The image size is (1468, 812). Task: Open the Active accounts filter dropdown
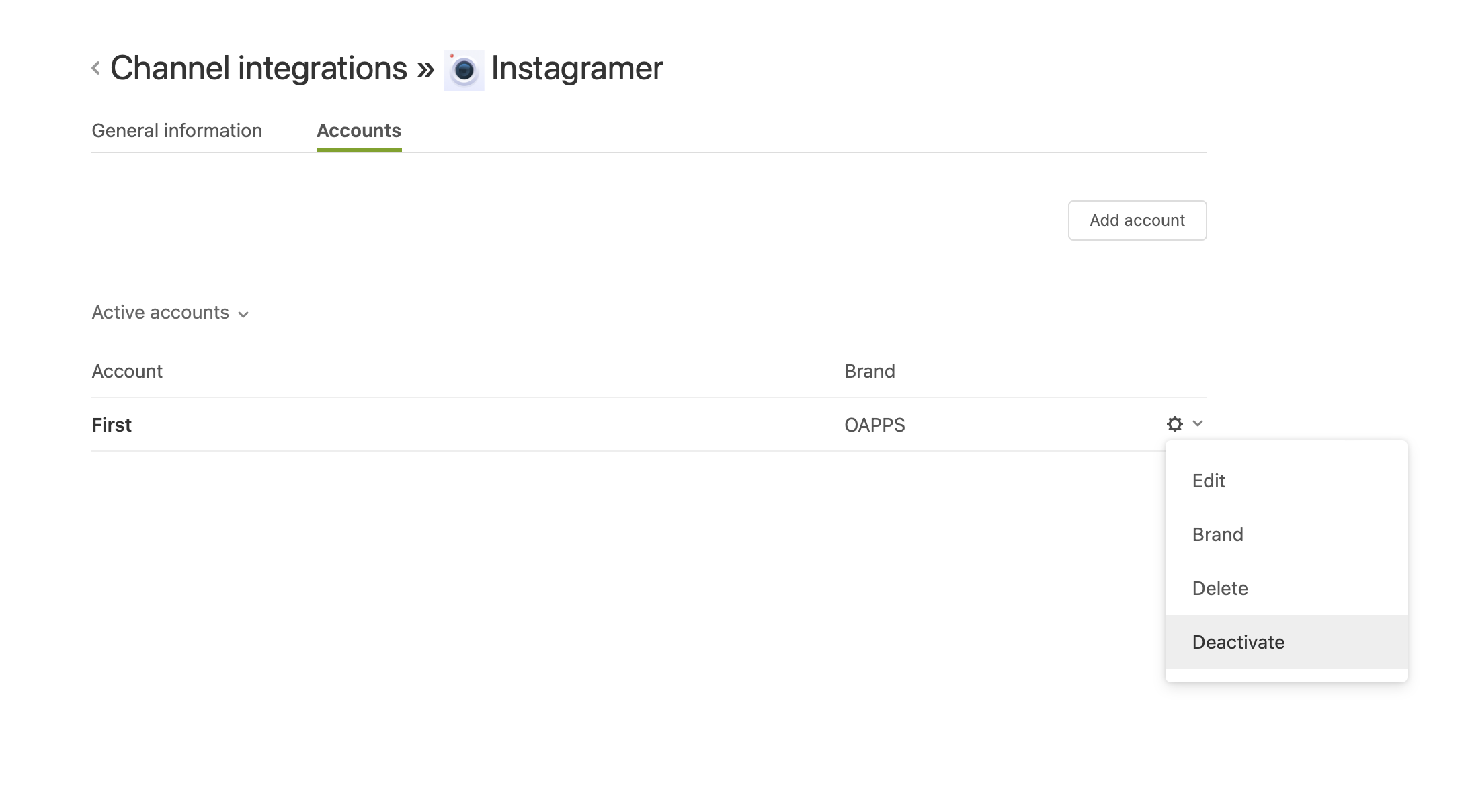point(170,313)
